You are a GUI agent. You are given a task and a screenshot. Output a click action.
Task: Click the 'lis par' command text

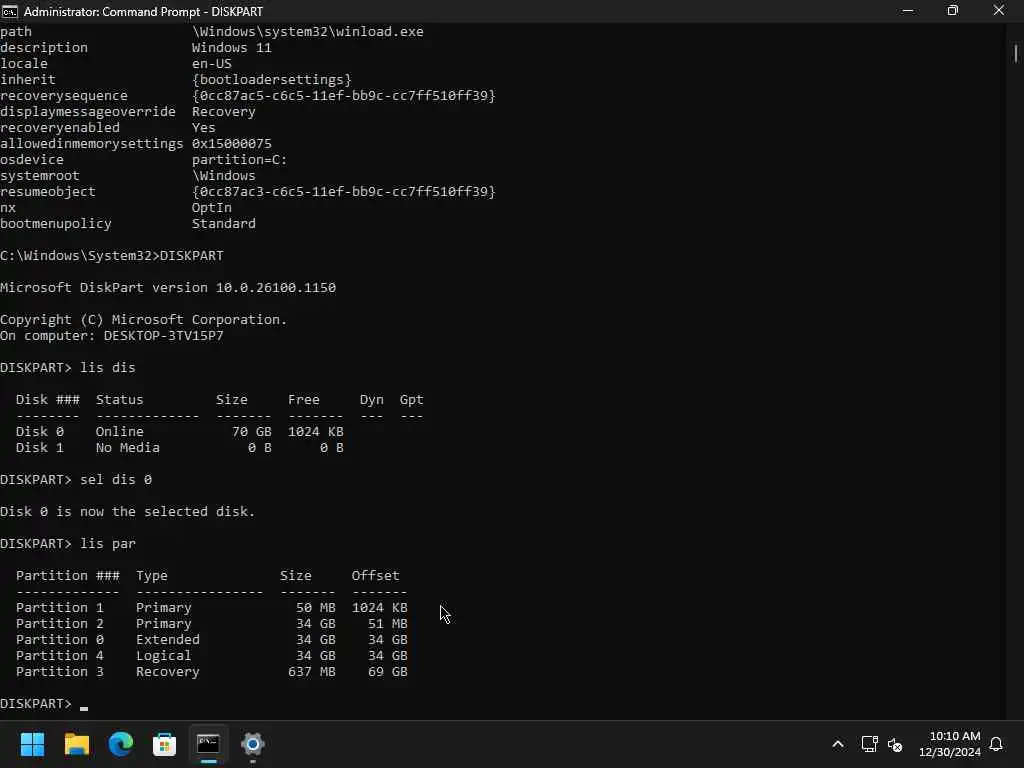pyautogui.click(x=108, y=543)
